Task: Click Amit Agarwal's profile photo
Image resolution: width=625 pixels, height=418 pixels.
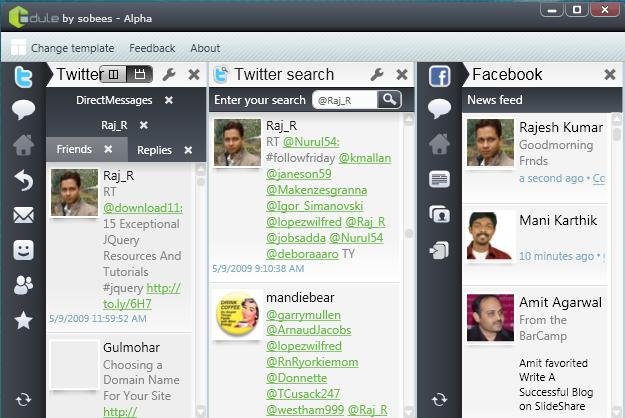Action: click(490, 318)
